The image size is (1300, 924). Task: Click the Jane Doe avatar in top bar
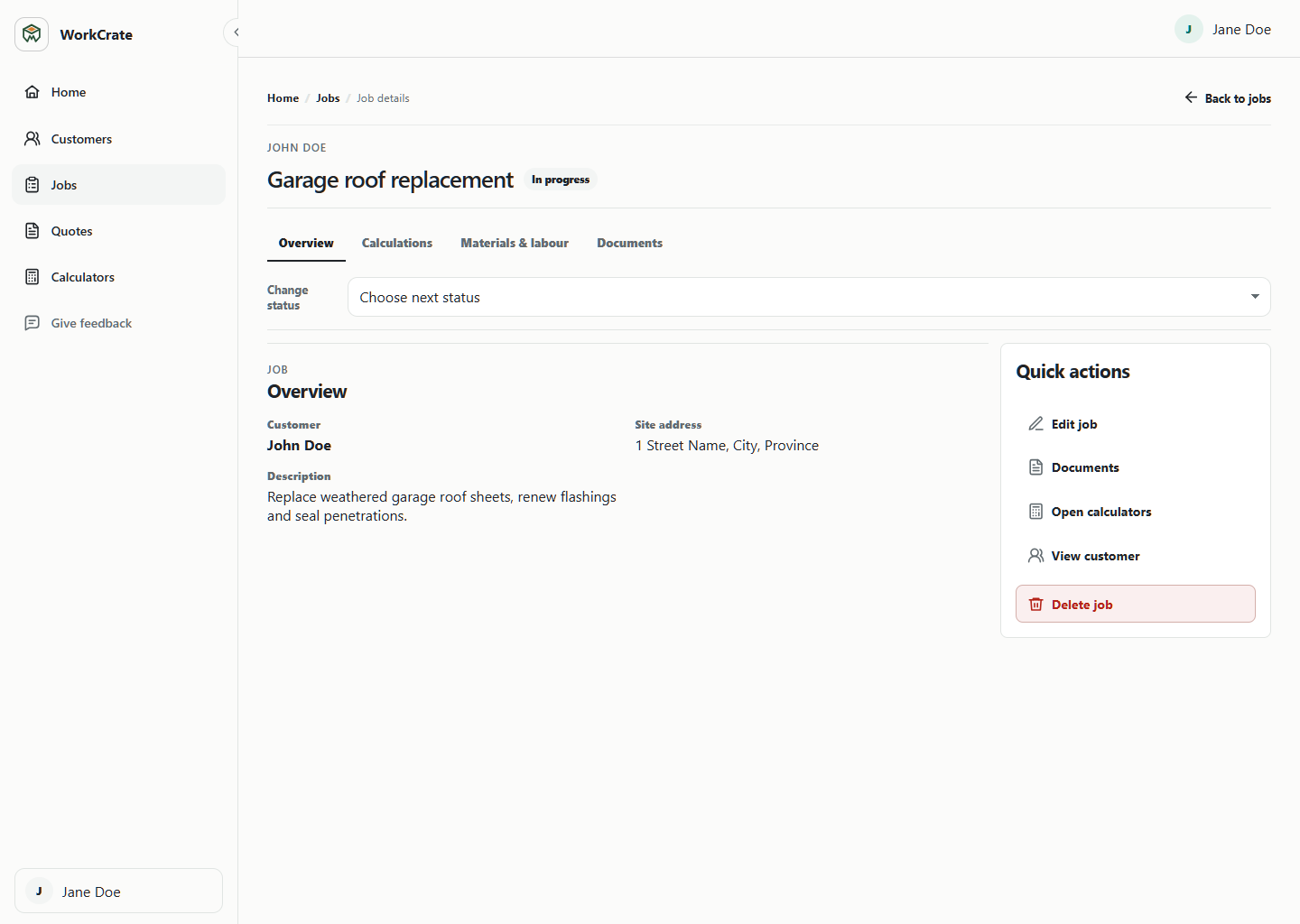[1188, 29]
